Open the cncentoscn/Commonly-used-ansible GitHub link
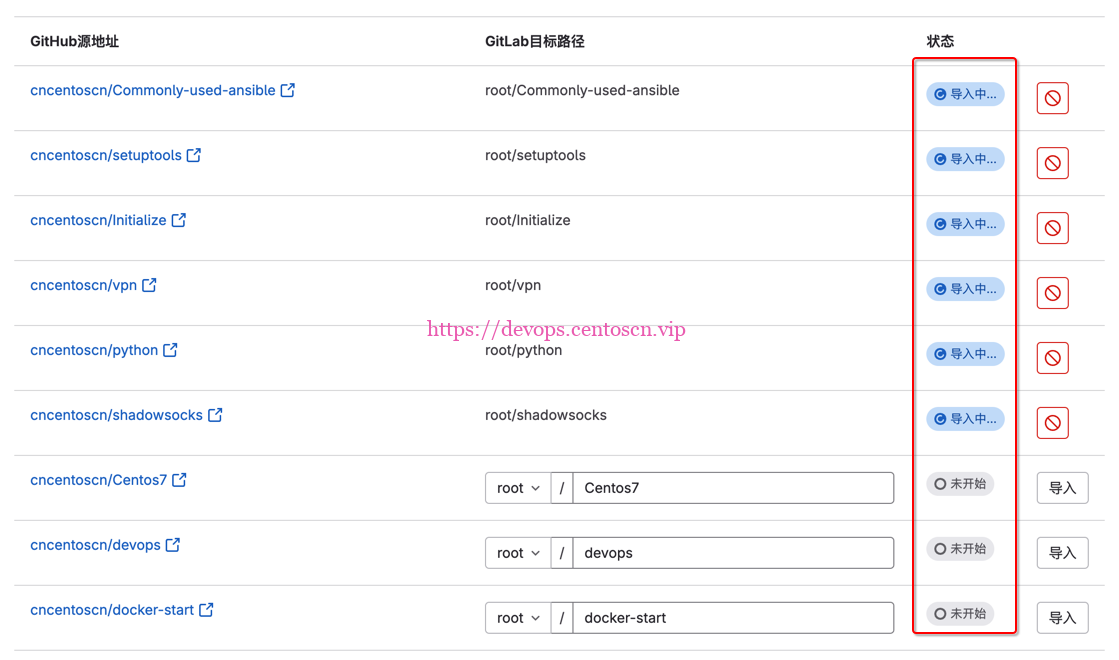 (153, 90)
